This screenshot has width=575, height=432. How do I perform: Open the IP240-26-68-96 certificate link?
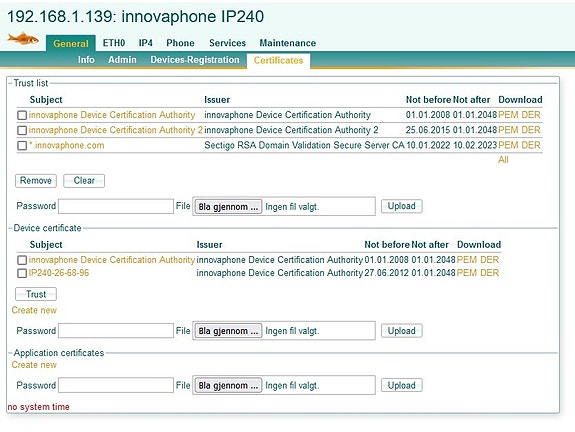59,273
